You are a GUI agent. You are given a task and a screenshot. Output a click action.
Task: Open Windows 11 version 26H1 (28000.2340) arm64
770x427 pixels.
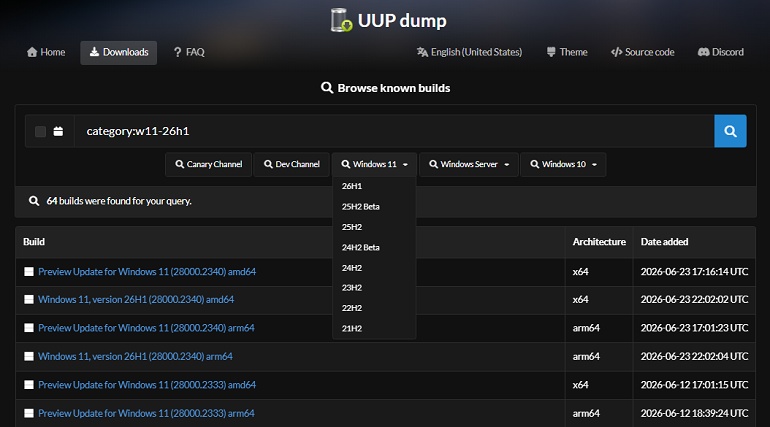click(136, 356)
